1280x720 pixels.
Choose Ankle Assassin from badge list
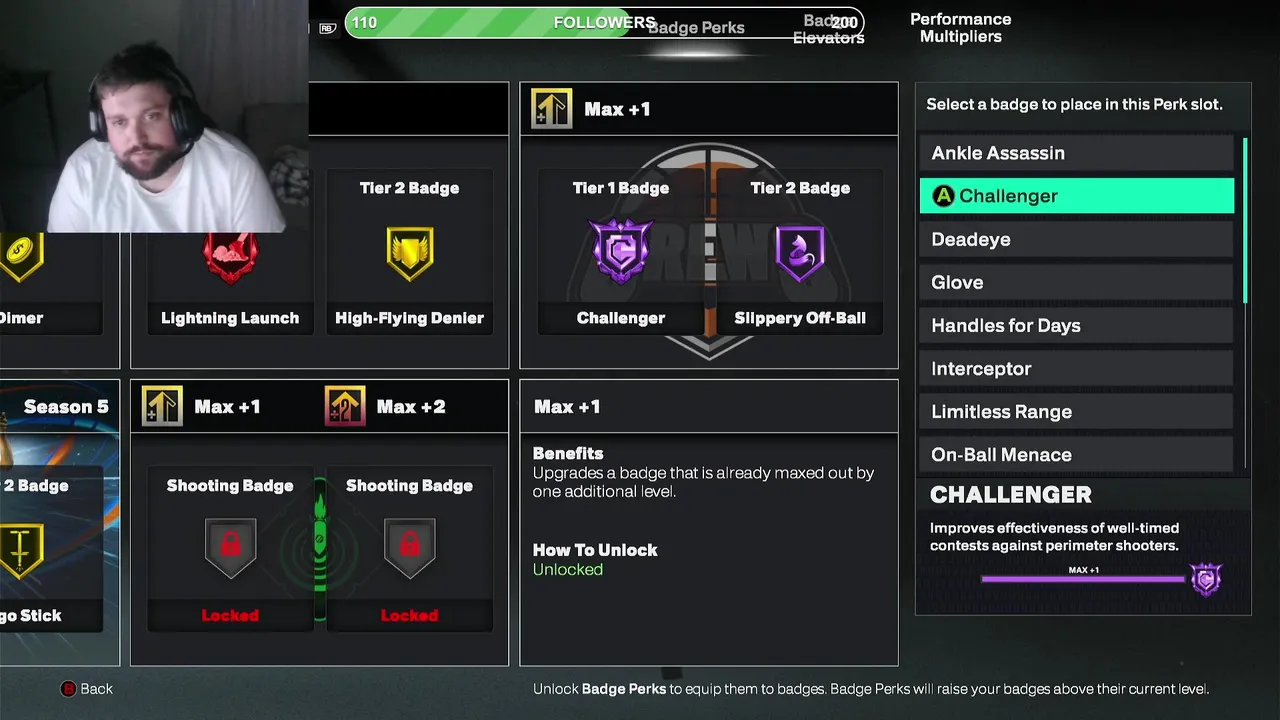[x=1076, y=153]
